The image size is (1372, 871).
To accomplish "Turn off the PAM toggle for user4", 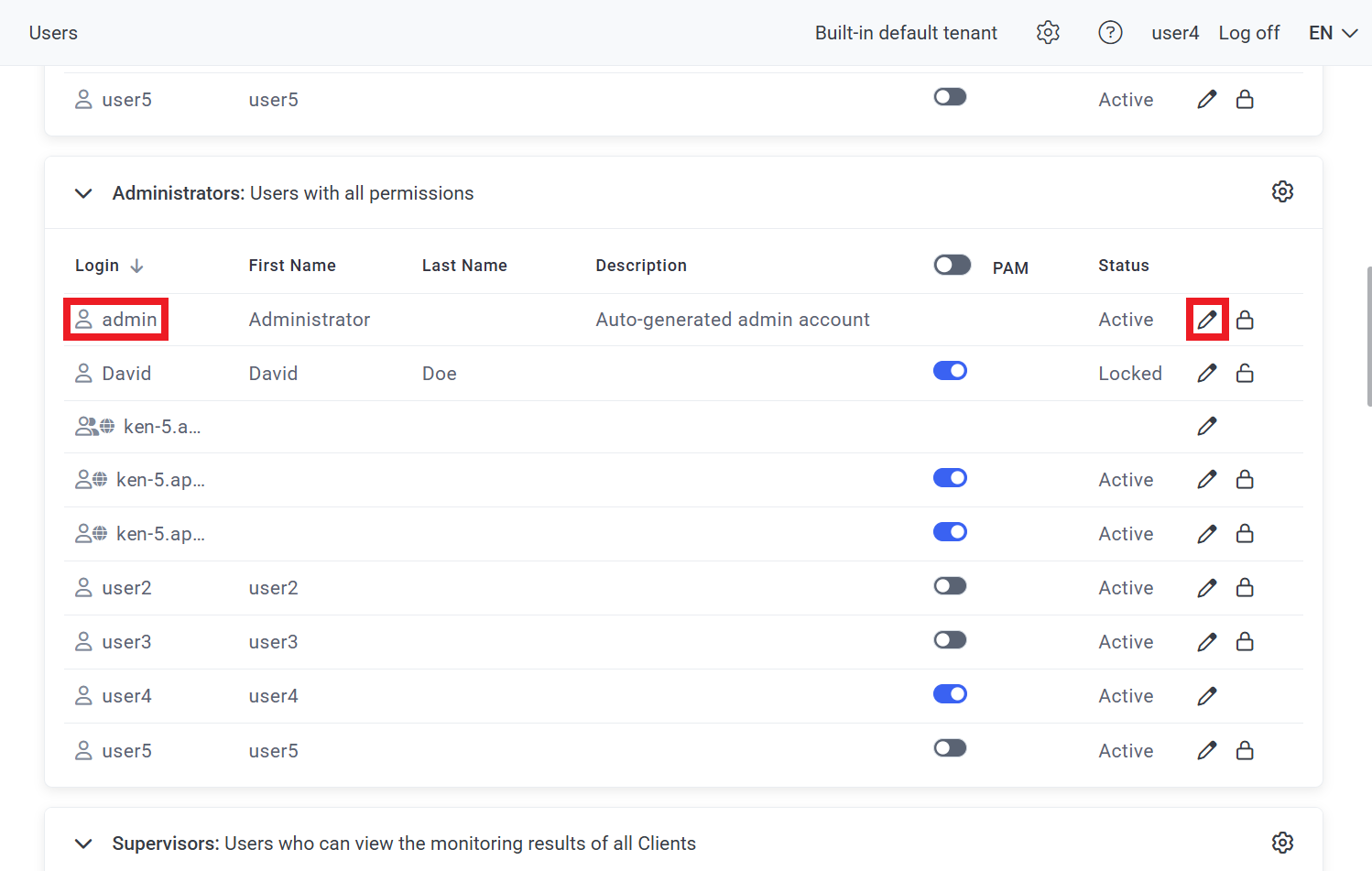I will click(950, 694).
